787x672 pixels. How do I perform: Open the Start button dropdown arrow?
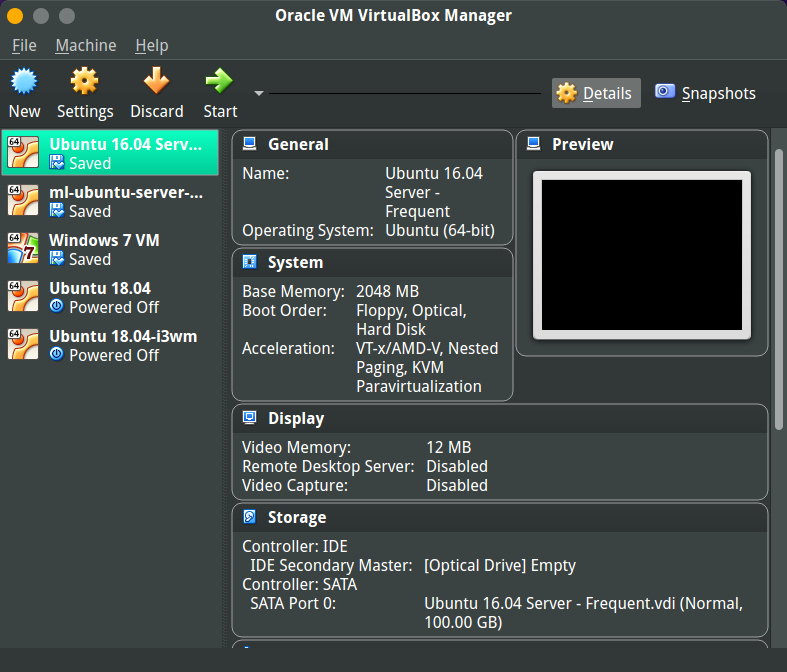click(x=259, y=93)
